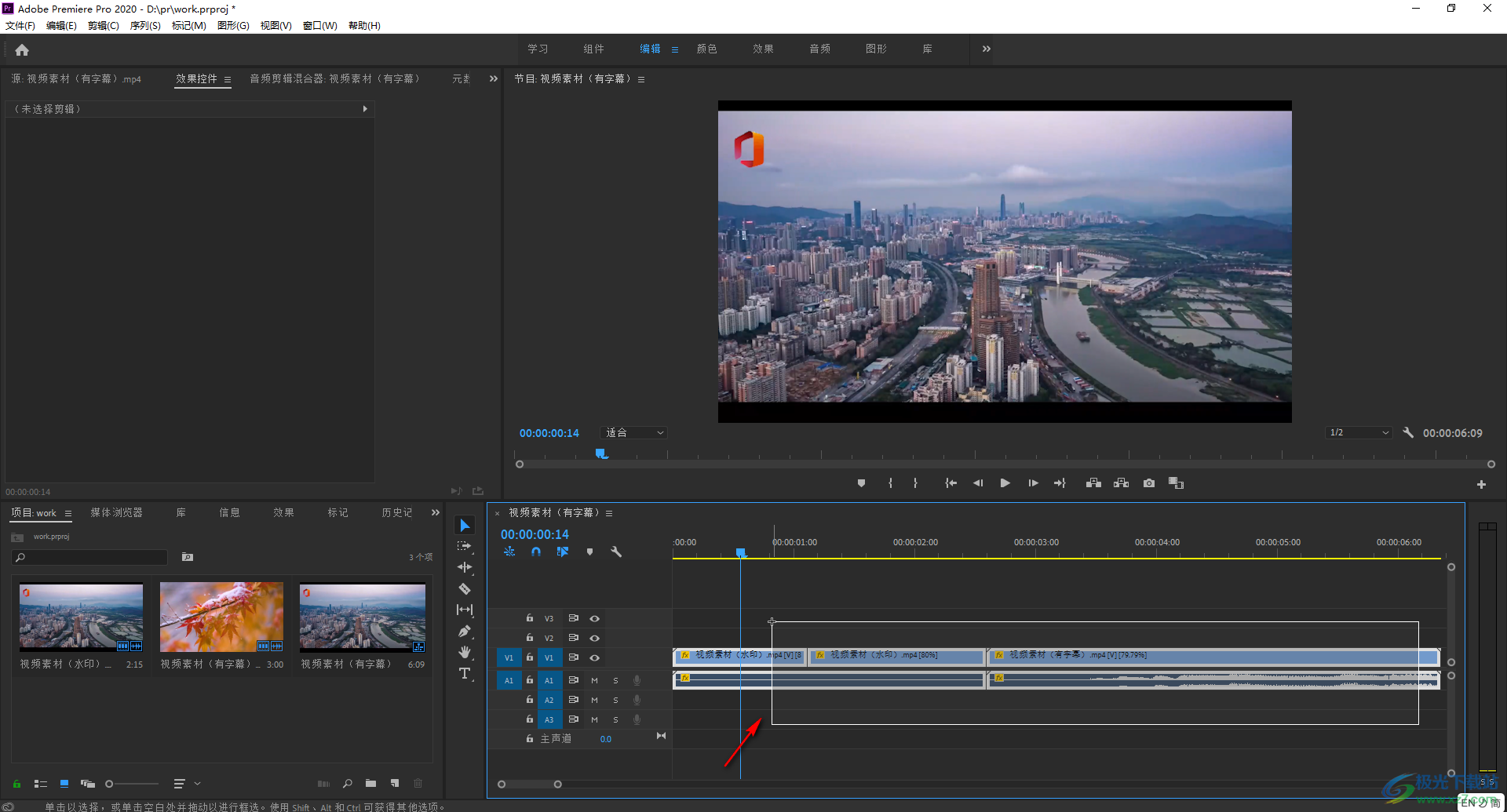This screenshot has width=1507, height=812.
Task: Open 媒体浏览器 tab
Action: pyautogui.click(x=116, y=512)
